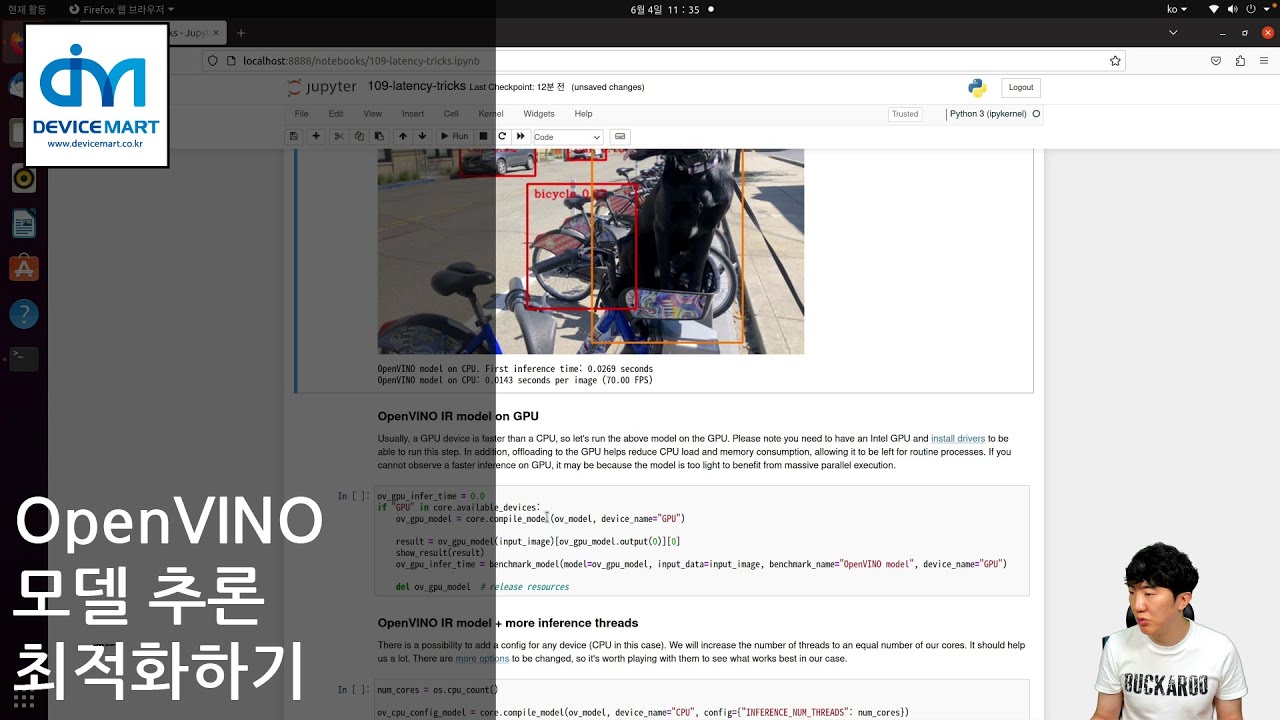Insert cell below with plus icon
The height and width of the screenshot is (720, 1280).
click(x=316, y=136)
